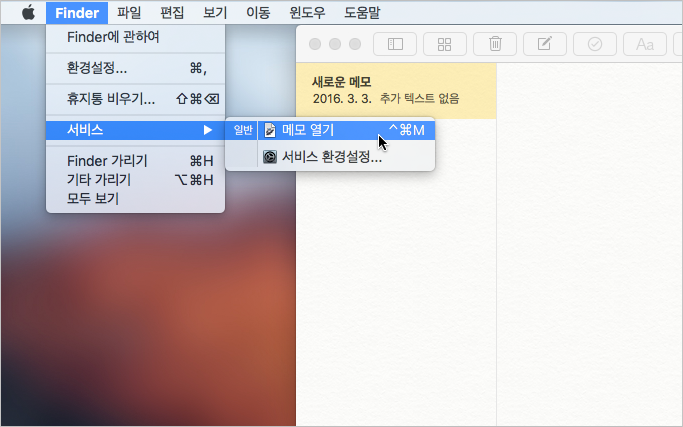Open the 도움말 menu
Viewport: 683px width, 427px height.
pos(362,13)
